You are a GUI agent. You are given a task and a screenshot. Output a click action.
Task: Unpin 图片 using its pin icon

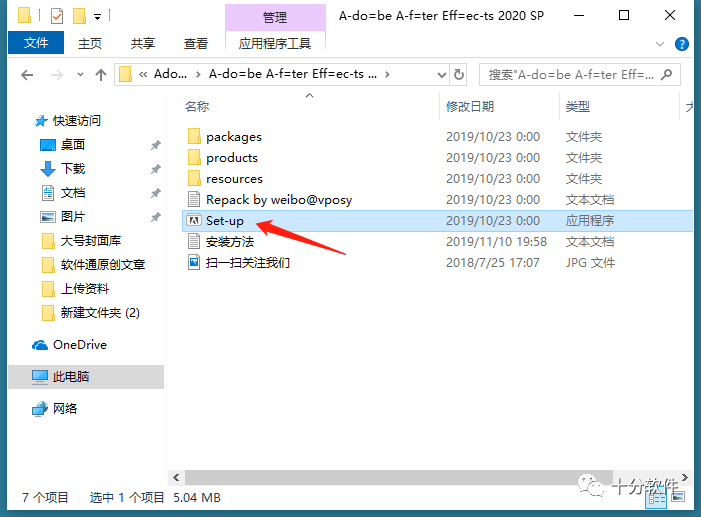tap(155, 217)
